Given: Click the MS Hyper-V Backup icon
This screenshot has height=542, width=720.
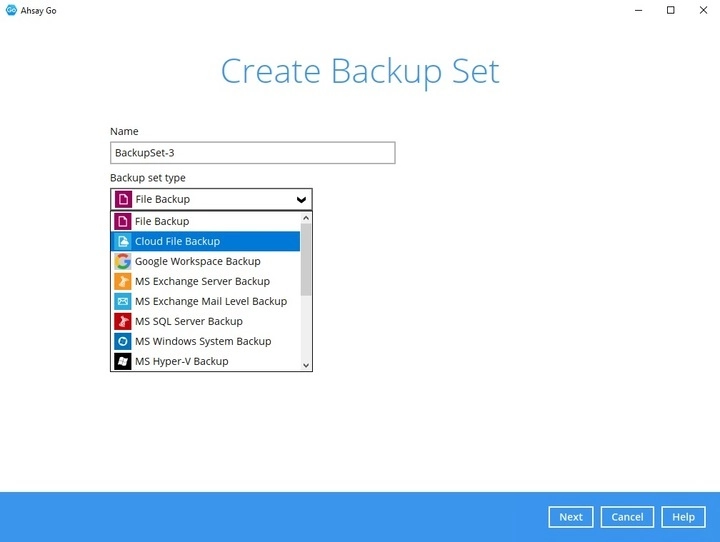Looking at the screenshot, I should coord(123,361).
